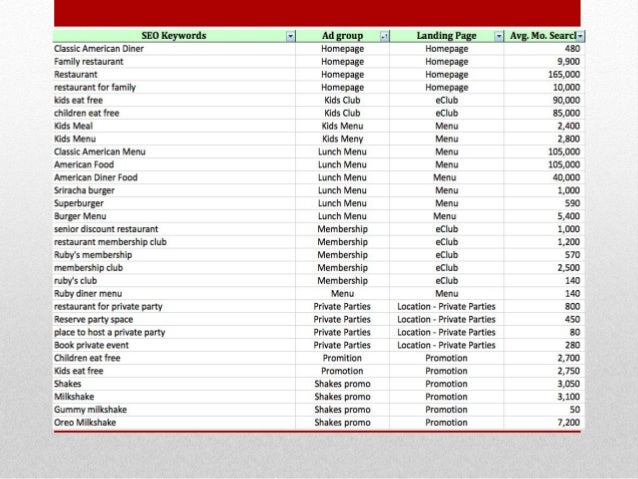Select the 3,050 search volume cell
The height and width of the screenshot is (479, 638).
coord(544,384)
